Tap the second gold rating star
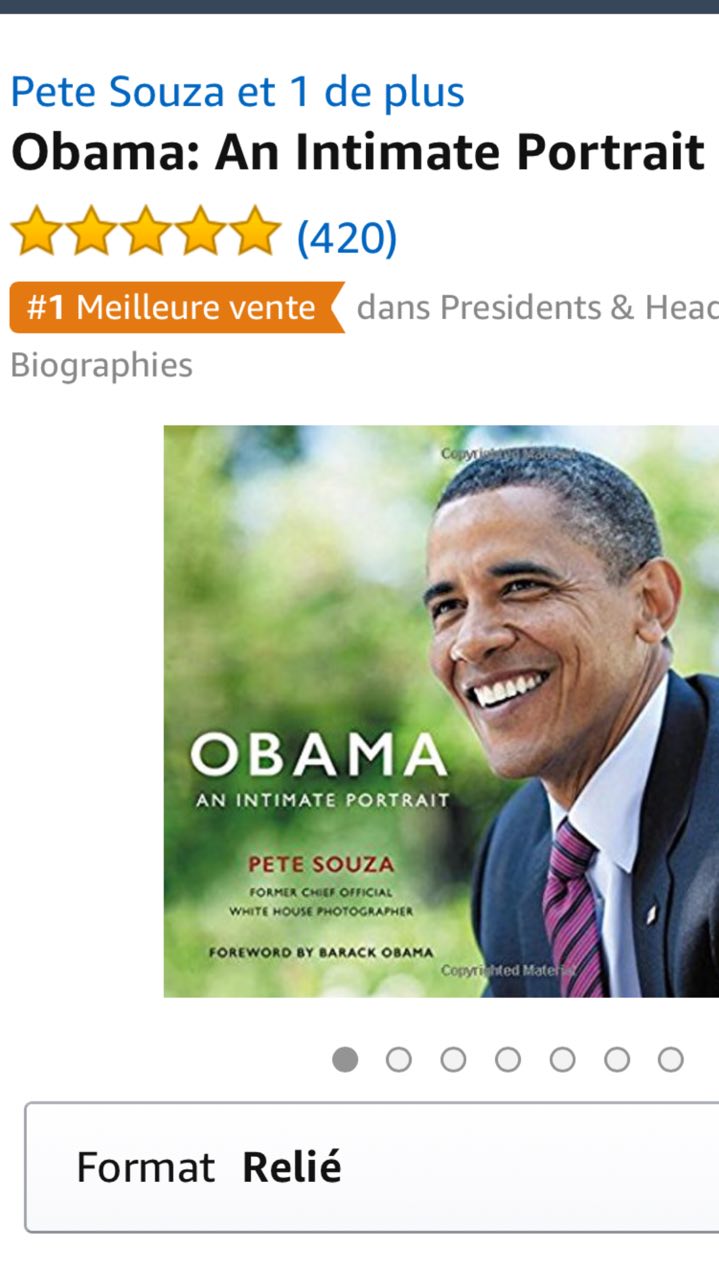Screen dimensions: 719x1280 click(x=92, y=230)
